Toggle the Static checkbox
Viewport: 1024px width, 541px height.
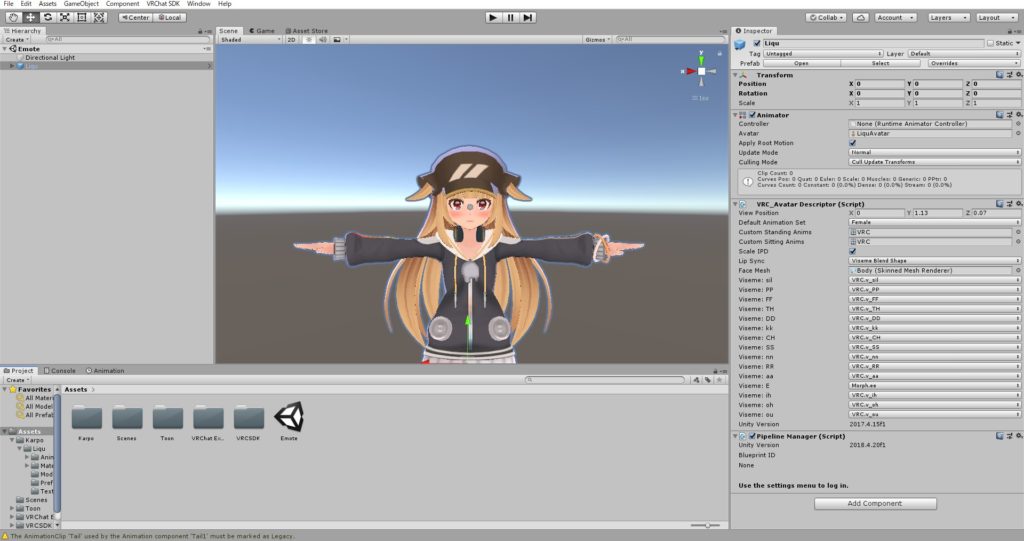pos(990,43)
